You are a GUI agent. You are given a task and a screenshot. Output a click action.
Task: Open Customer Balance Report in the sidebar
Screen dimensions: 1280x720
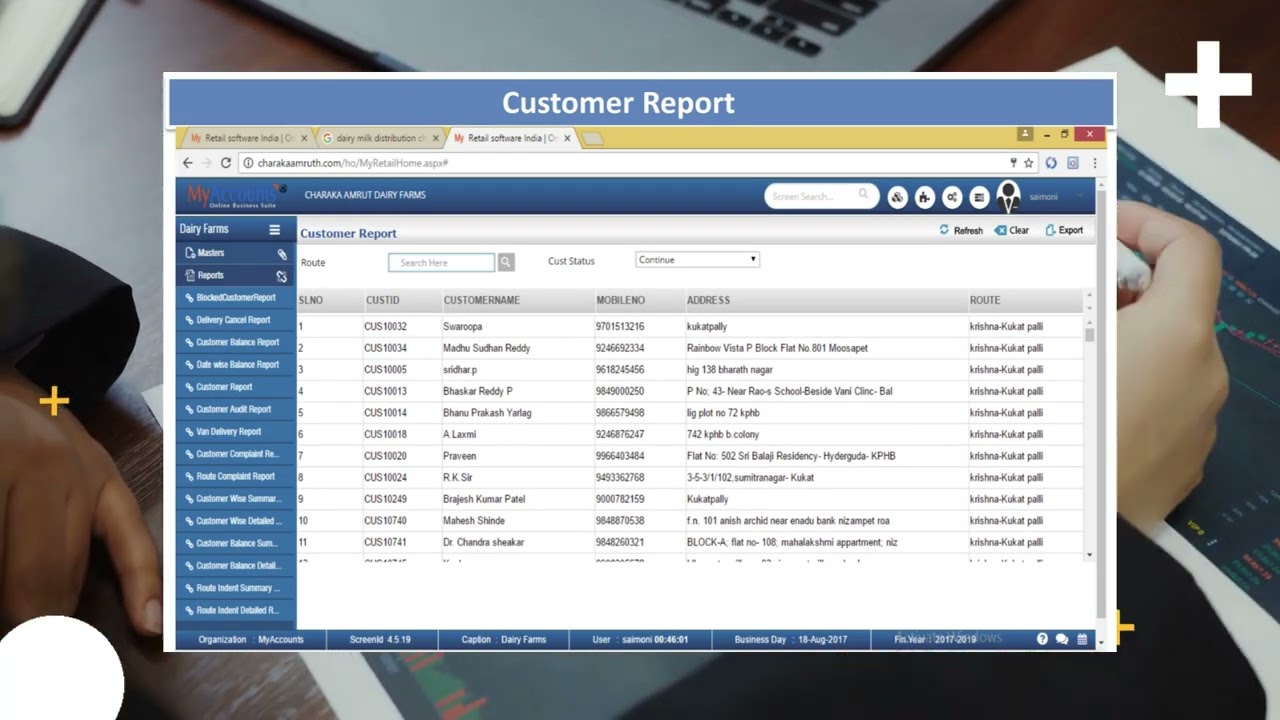[236, 342]
